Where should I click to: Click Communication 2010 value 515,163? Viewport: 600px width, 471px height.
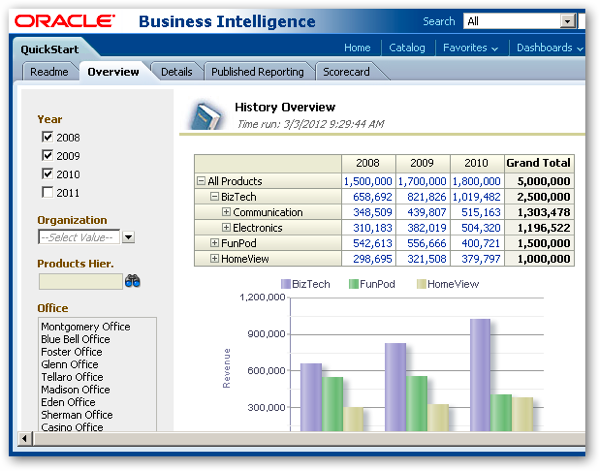click(481, 212)
